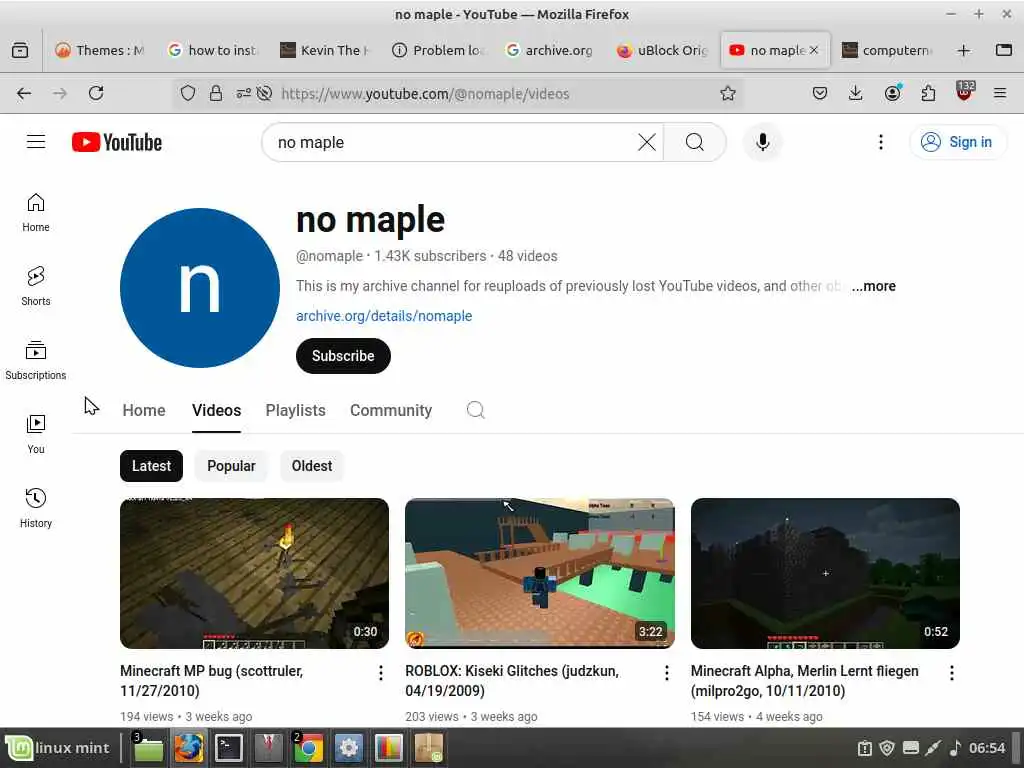Select the Latest sort chip
This screenshot has height=768, width=1024.
click(152, 466)
